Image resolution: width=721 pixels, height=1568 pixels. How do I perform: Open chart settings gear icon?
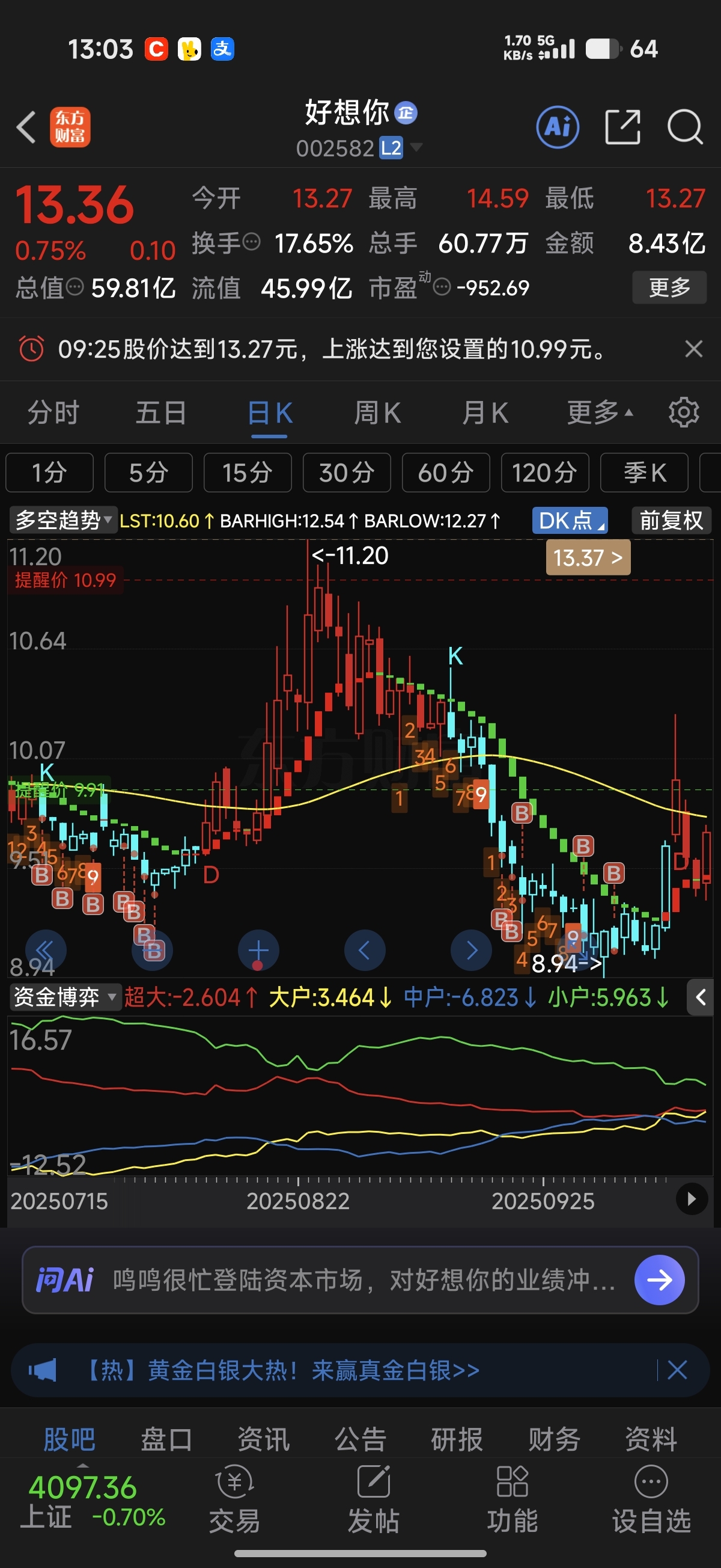tap(684, 412)
